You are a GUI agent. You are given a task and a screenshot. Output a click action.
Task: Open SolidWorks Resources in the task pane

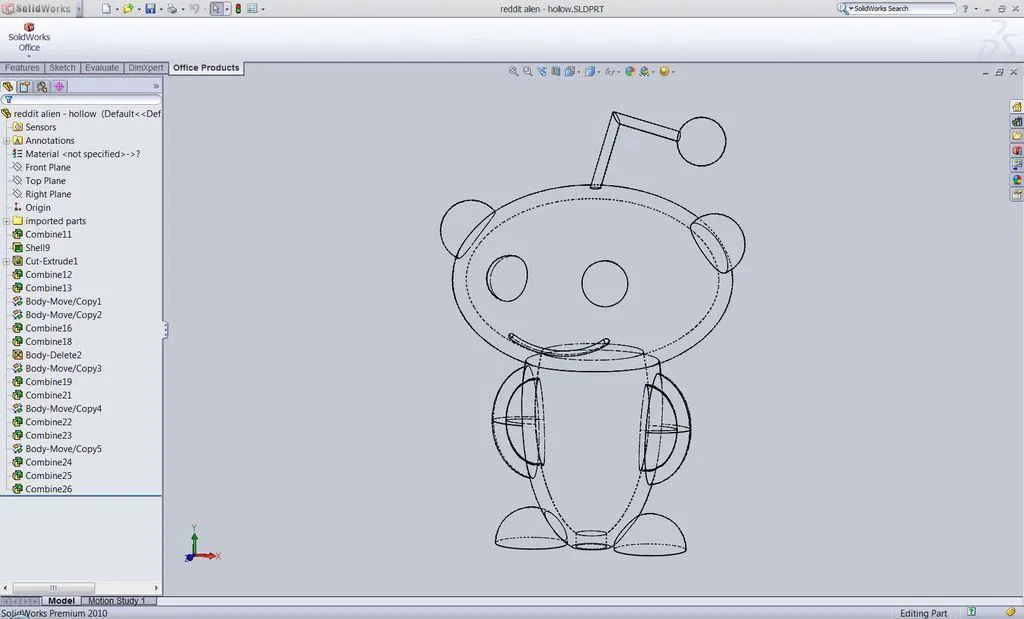1017,105
